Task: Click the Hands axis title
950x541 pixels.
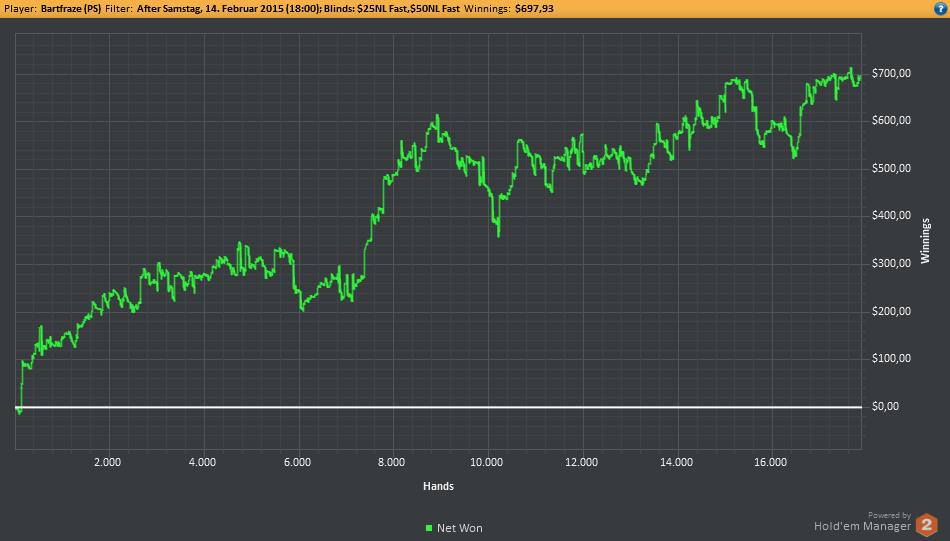Action: coord(438,486)
